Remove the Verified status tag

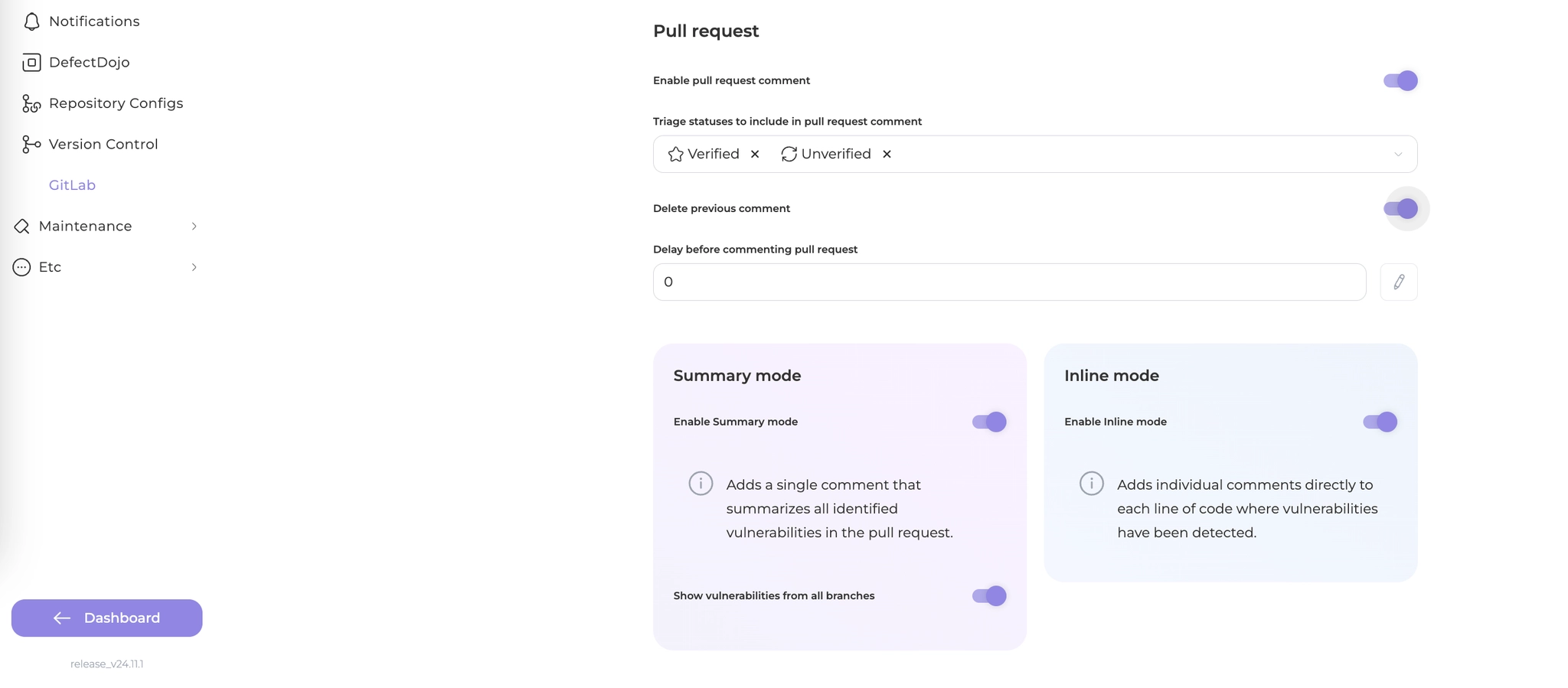(x=755, y=155)
